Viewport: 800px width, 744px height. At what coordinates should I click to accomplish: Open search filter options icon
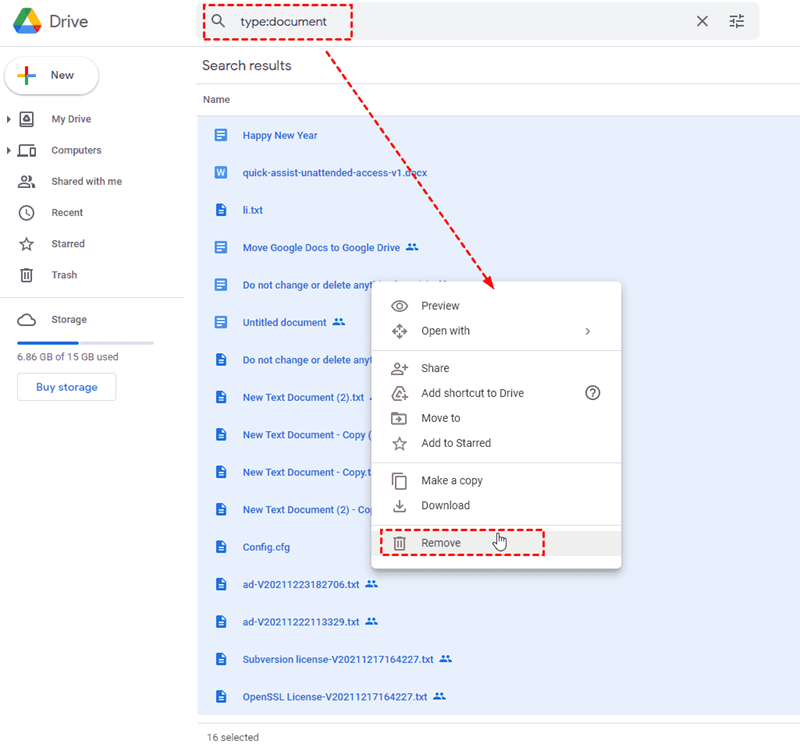click(737, 21)
